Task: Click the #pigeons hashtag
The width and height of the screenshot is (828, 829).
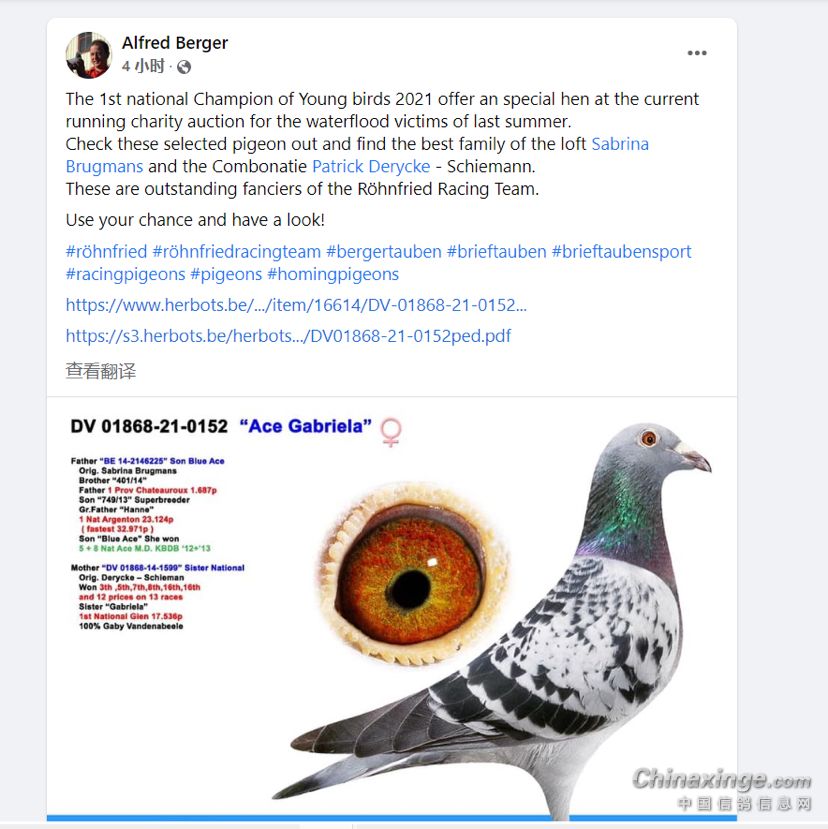Action: click(x=226, y=274)
